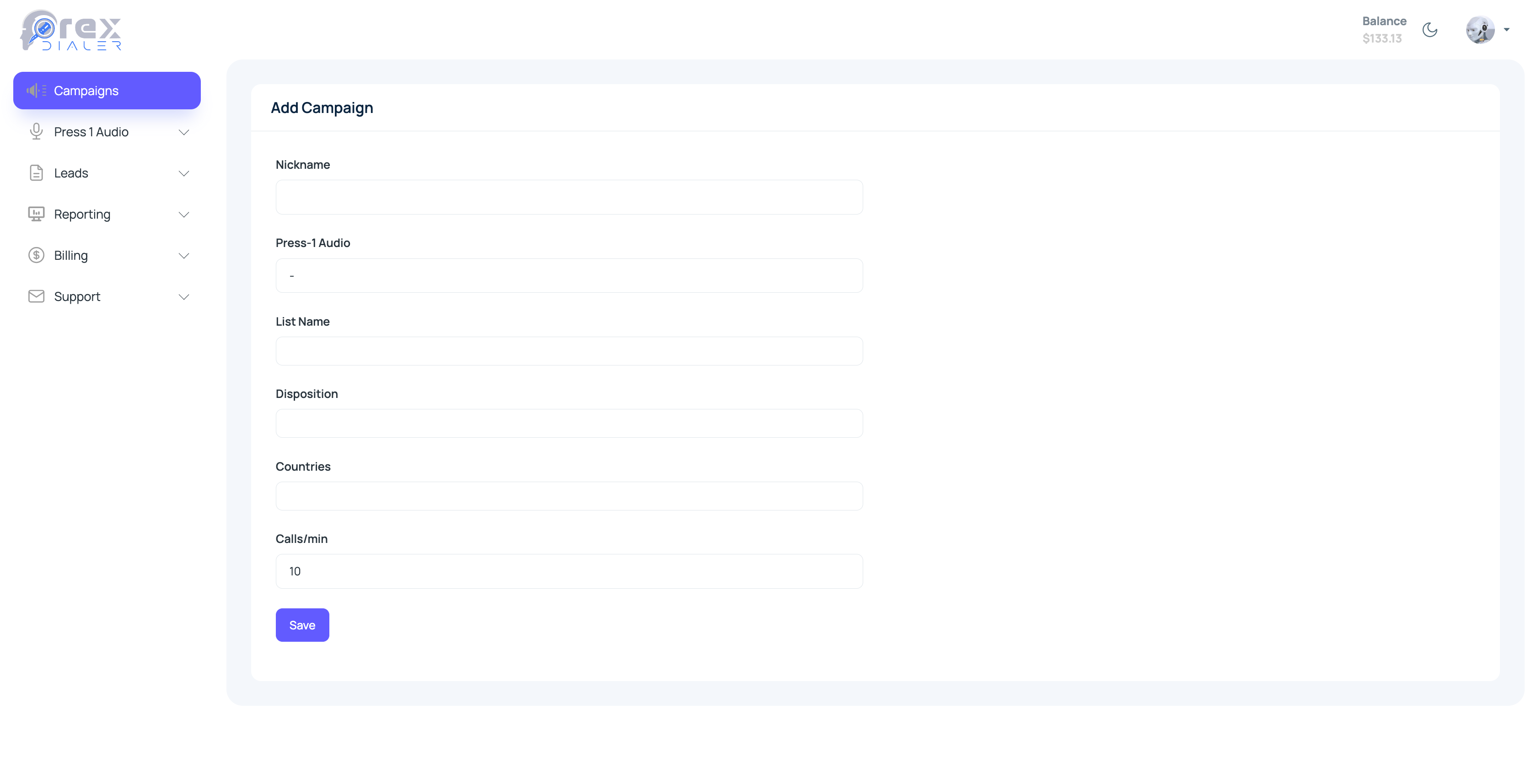Open the Press-1 Audio dropdown

point(569,276)
